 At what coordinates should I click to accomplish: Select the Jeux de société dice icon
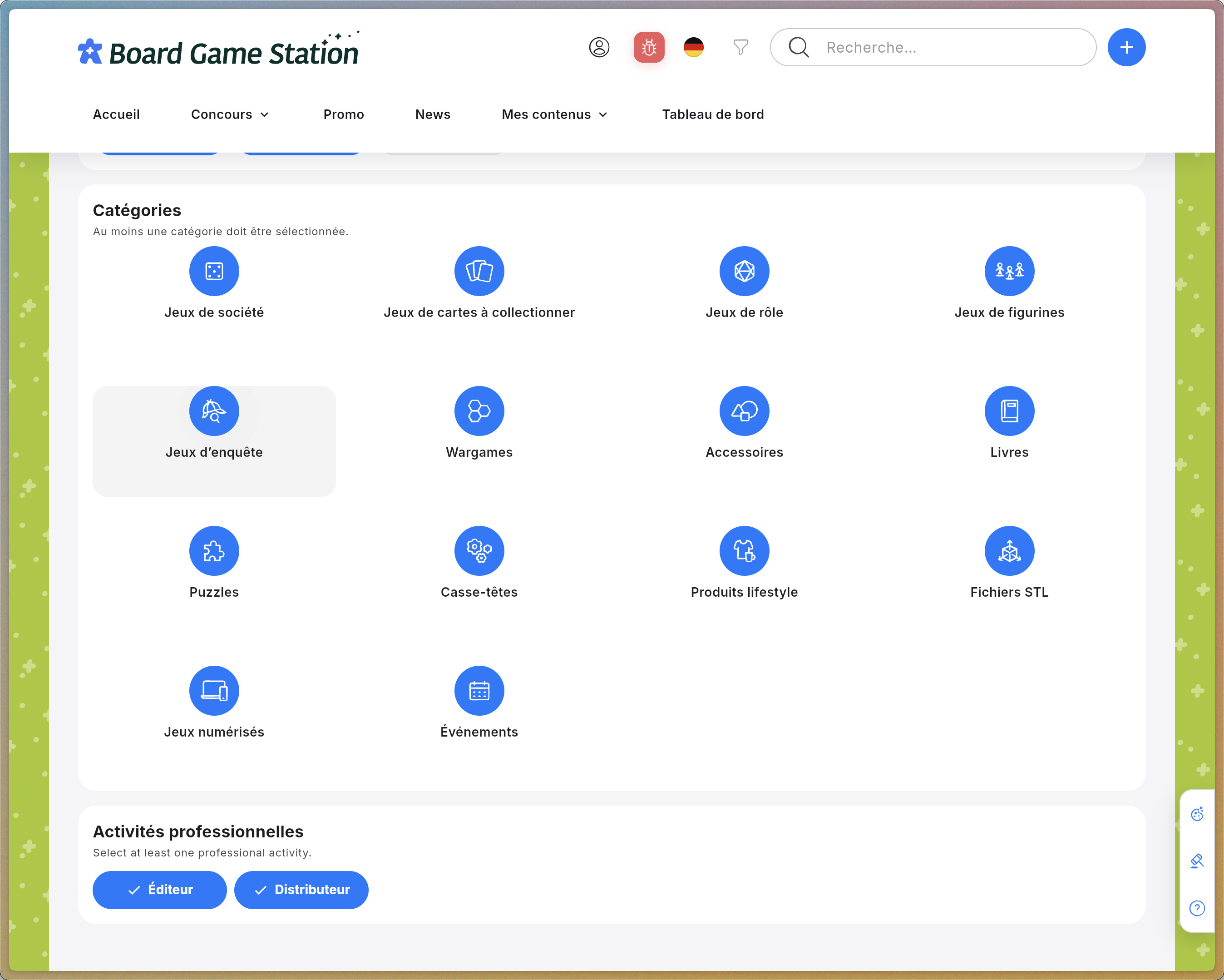214,271
